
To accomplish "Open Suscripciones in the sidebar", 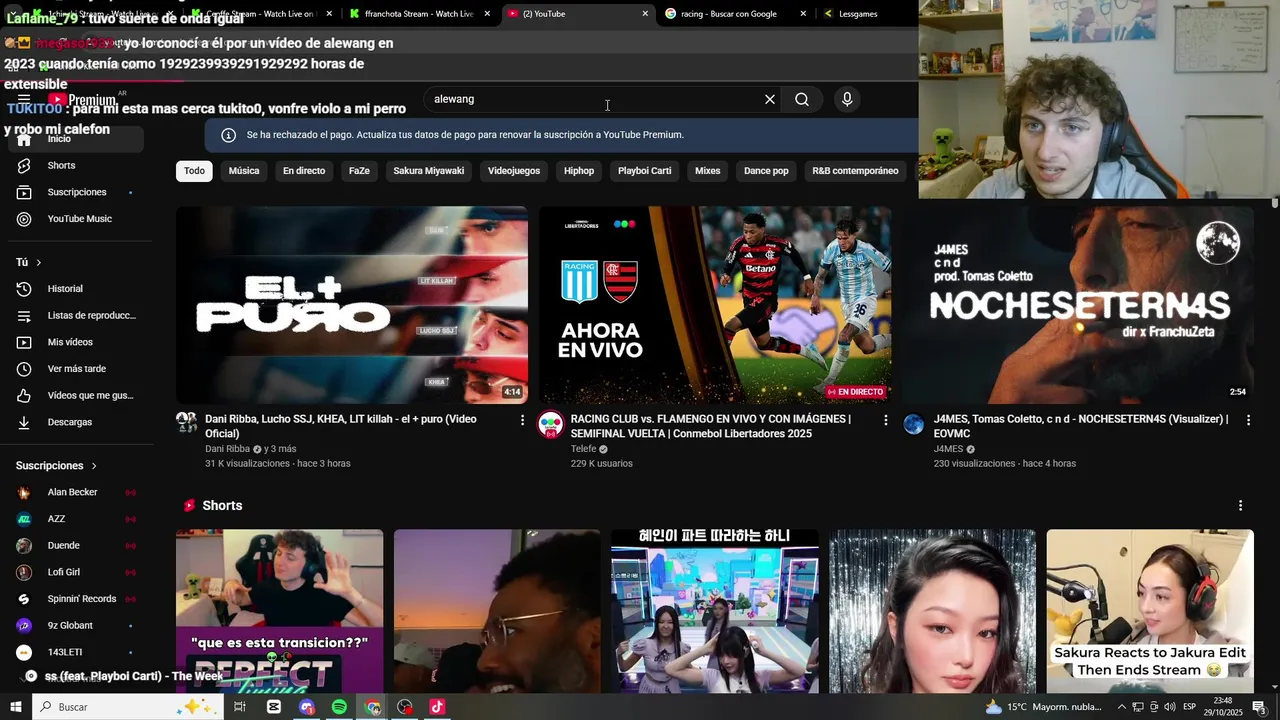I will coord(77,192).
